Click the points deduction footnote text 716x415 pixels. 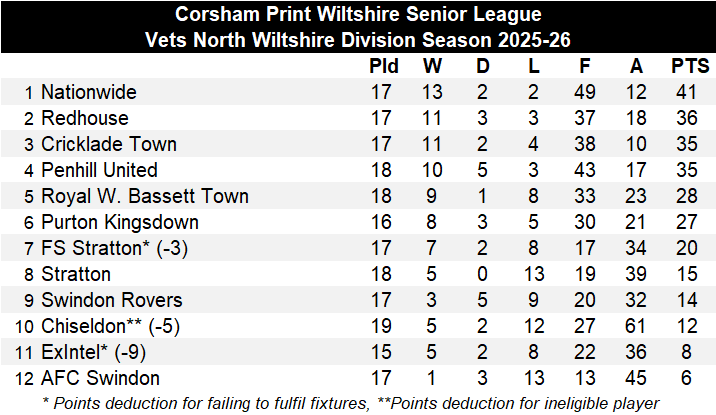click(358, 402)
